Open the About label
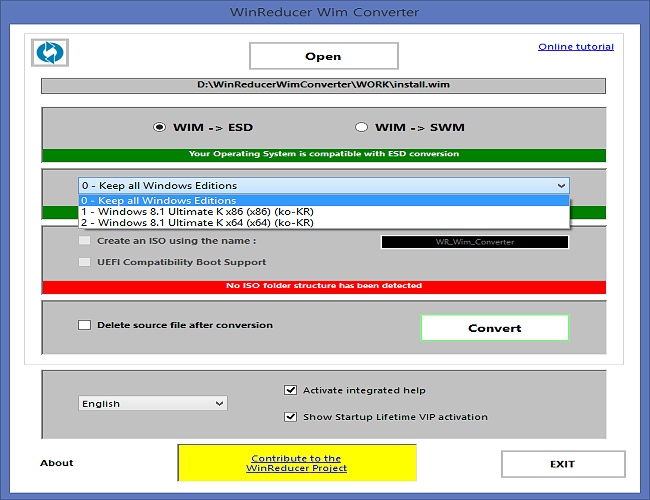Screen dimensions: 650x500 pyautogui.click(x=57, y=463)
